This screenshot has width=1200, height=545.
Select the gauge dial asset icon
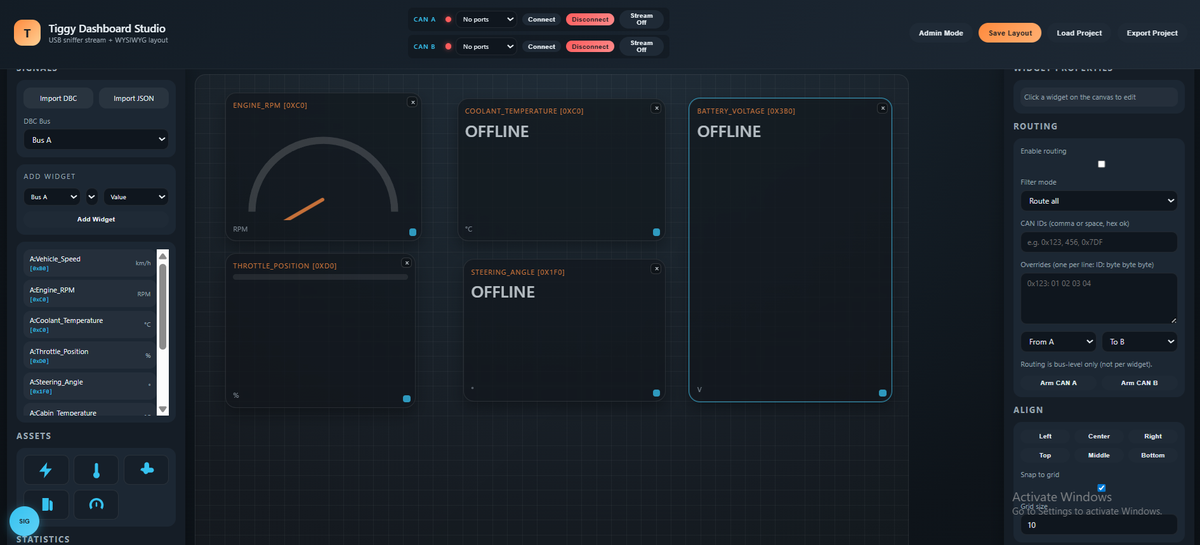tap(96, 504)
